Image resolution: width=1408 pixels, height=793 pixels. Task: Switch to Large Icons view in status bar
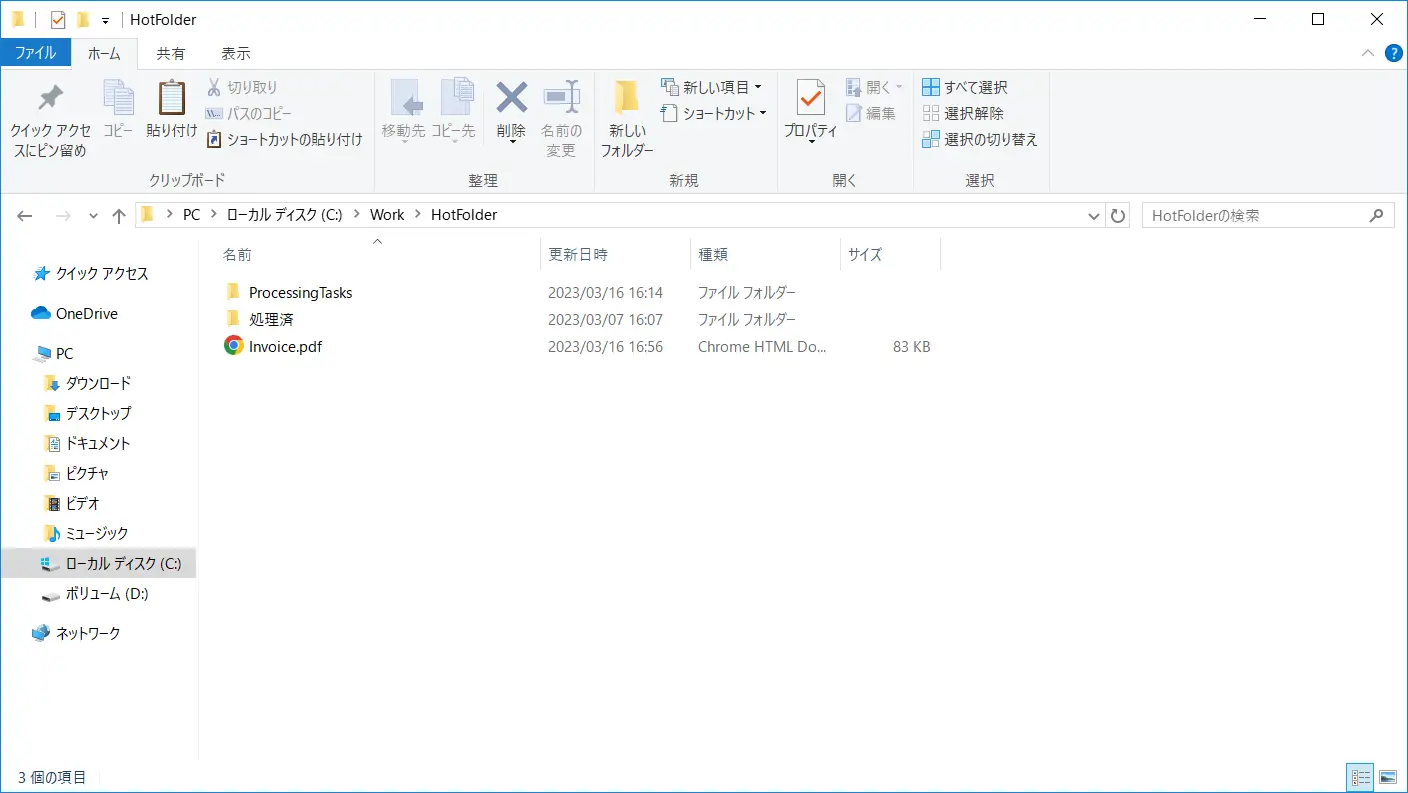1387,777
